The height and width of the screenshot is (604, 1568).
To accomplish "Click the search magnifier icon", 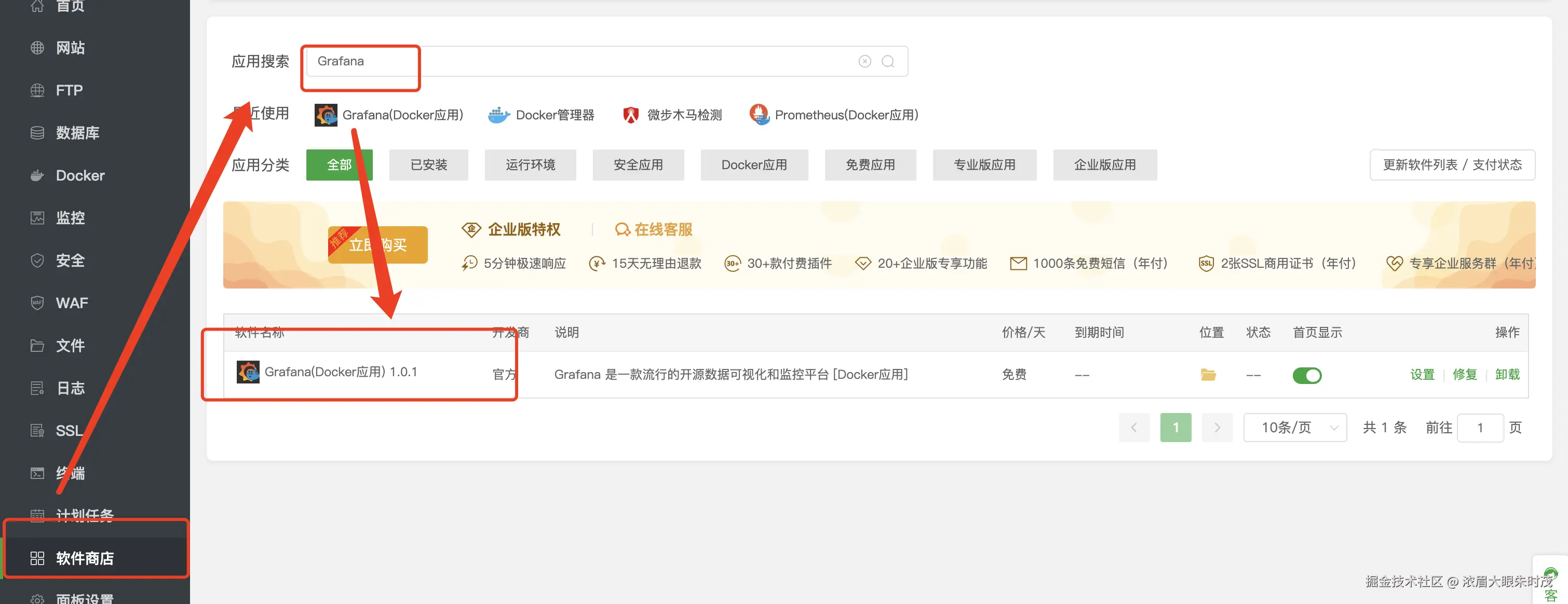I will pyautogui.click(x=887, y=61).
